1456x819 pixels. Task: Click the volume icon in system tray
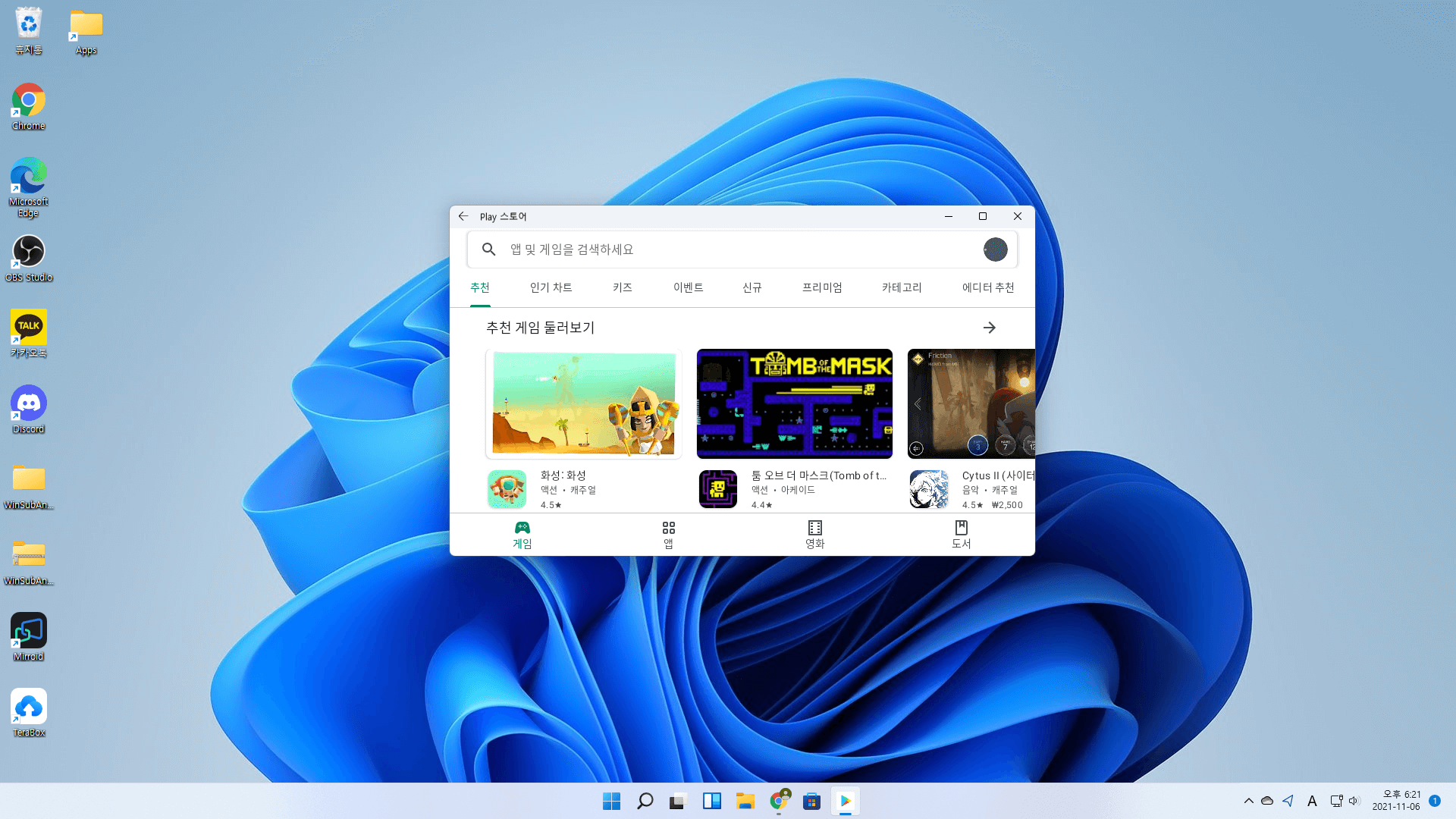[x=1354, y=801]
